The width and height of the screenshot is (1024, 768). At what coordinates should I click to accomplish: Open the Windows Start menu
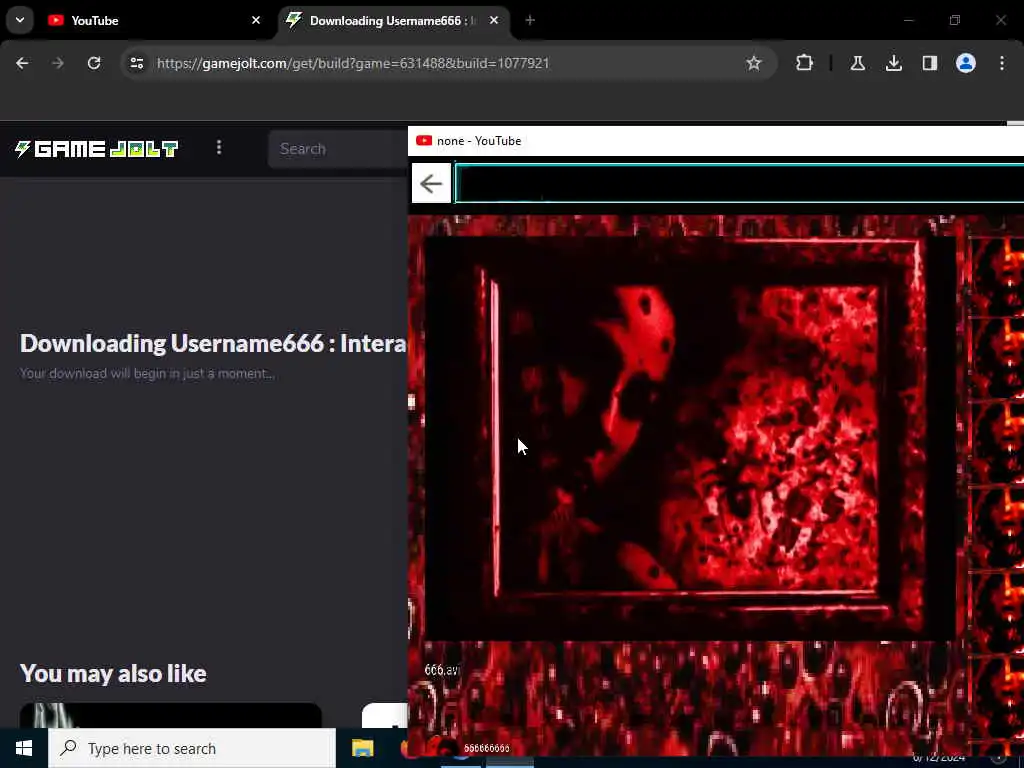click(x=24, y=748)
